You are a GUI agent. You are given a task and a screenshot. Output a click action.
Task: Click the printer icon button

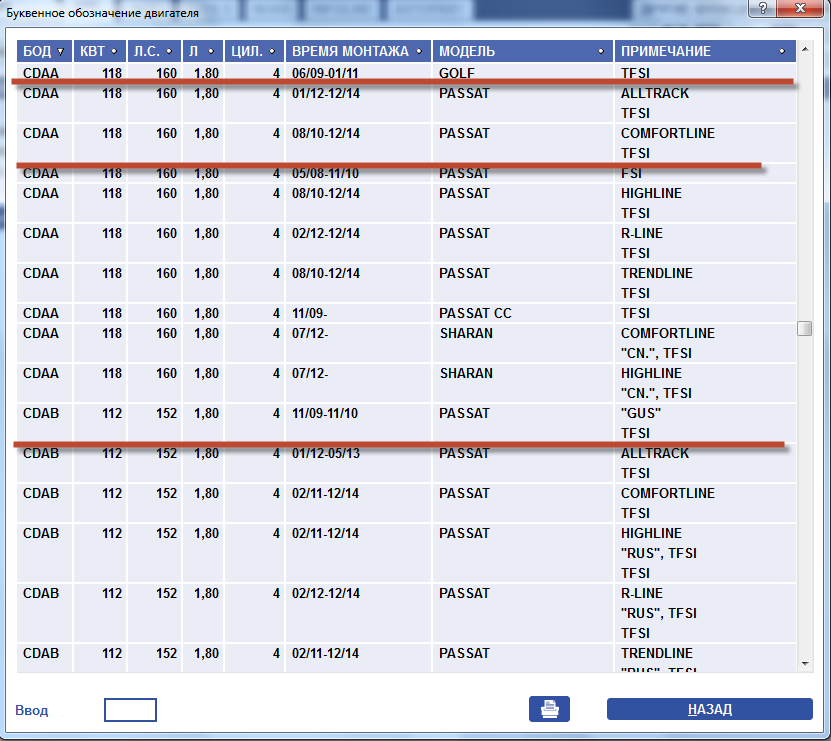549,709
